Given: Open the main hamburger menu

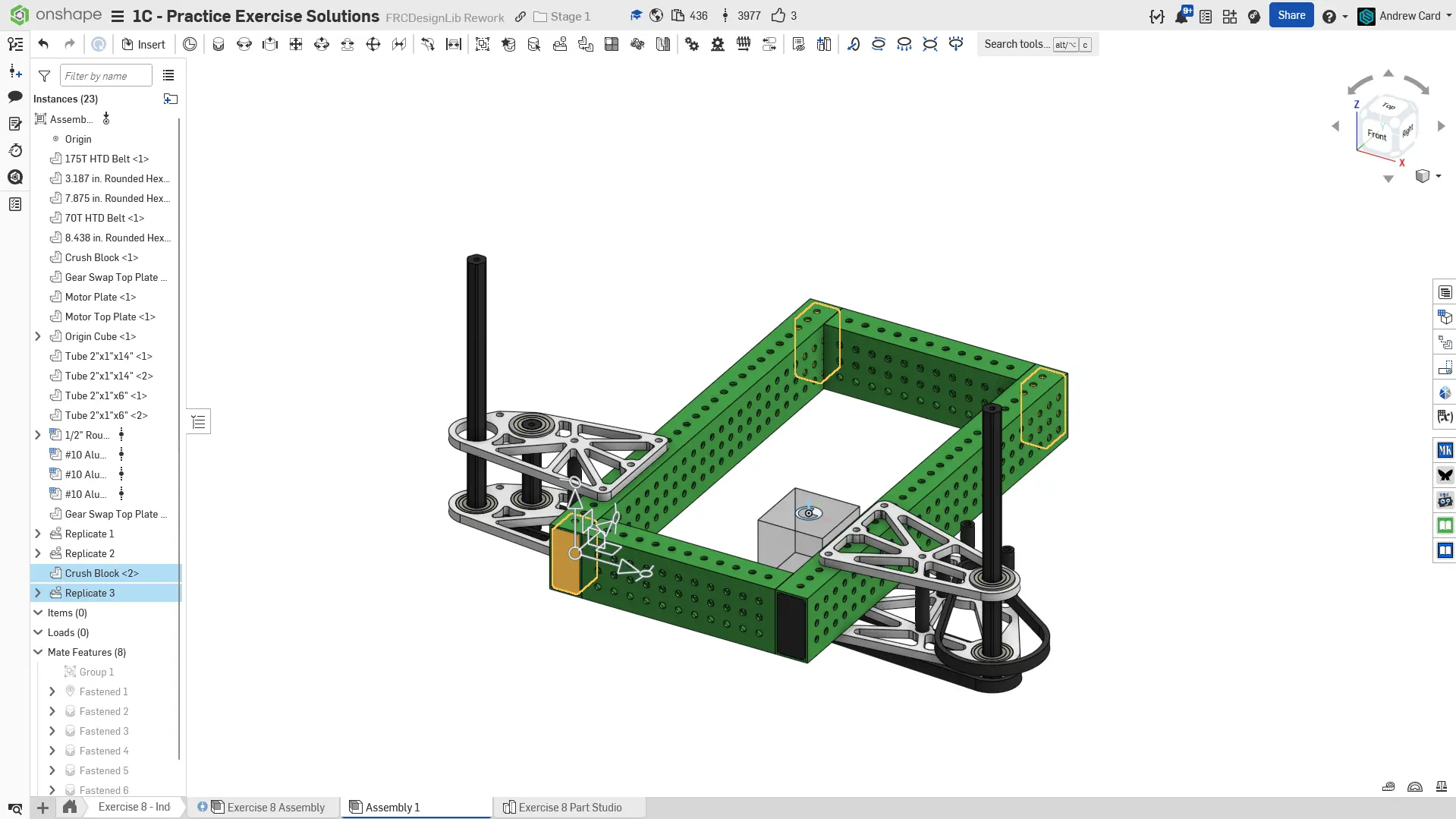Looking at the screenshot, I should [x=117, y=16].
